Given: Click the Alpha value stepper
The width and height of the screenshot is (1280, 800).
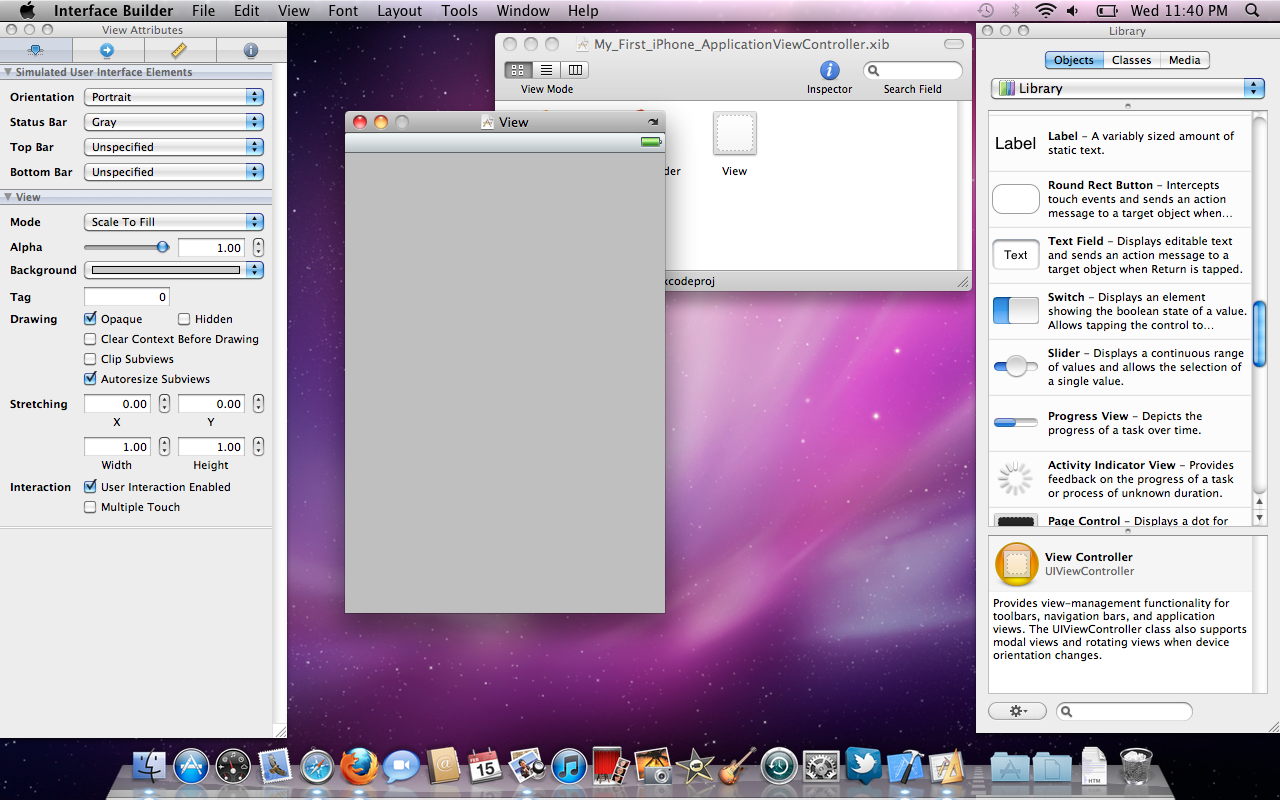Looking at the screenshot, I should click(x=258, y=247).
